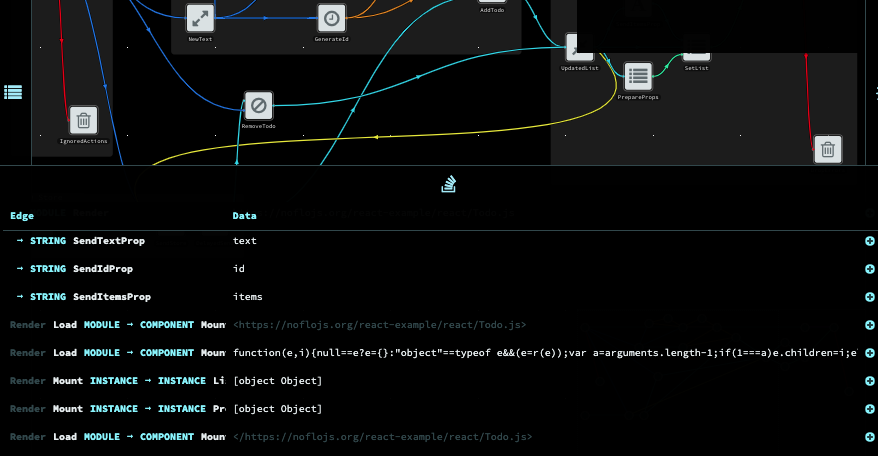Click the GenerateId node label
Screen dimensions: 878x456
point(331,39)
